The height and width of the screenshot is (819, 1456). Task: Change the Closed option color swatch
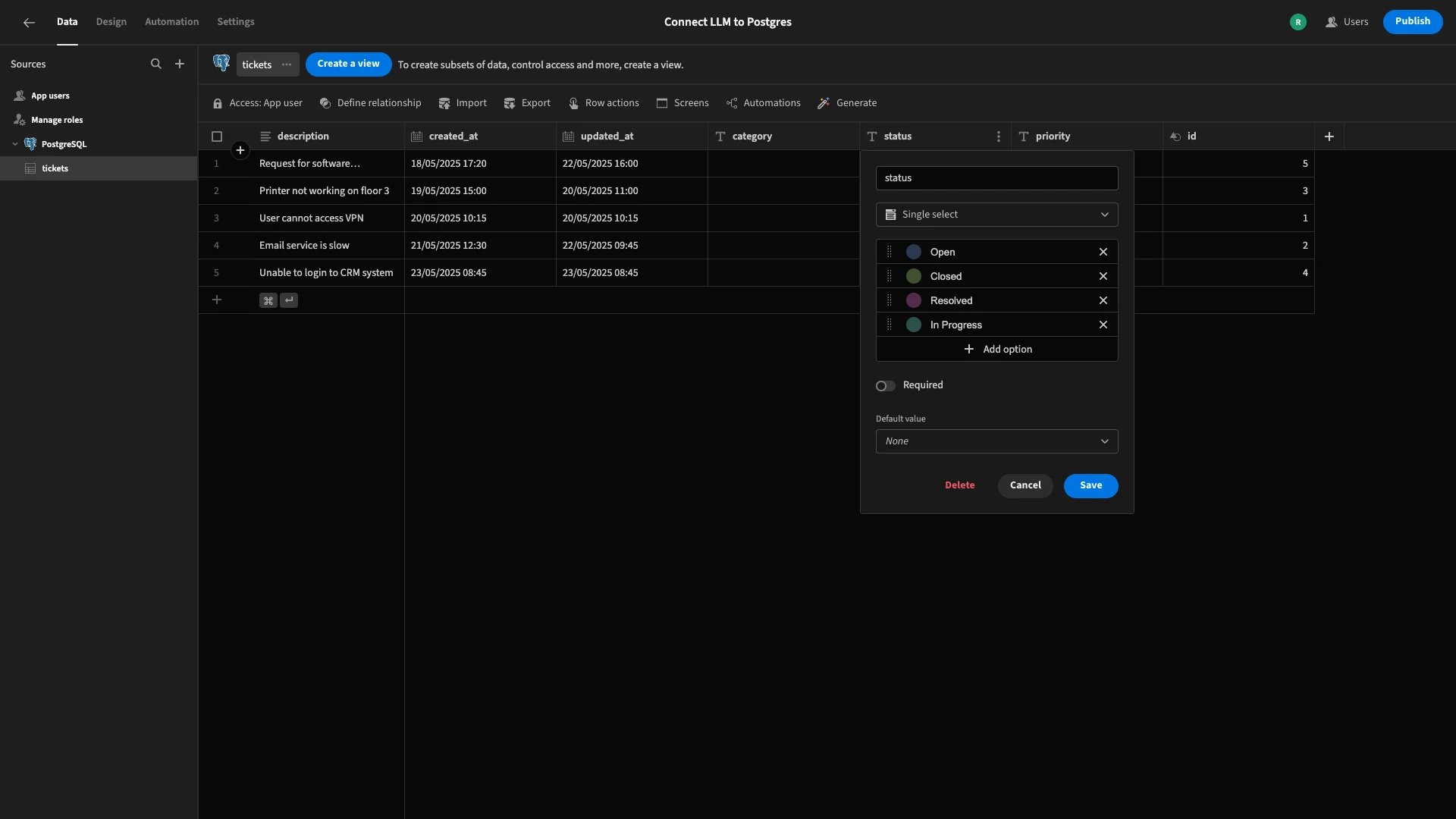tap(914, 277)
